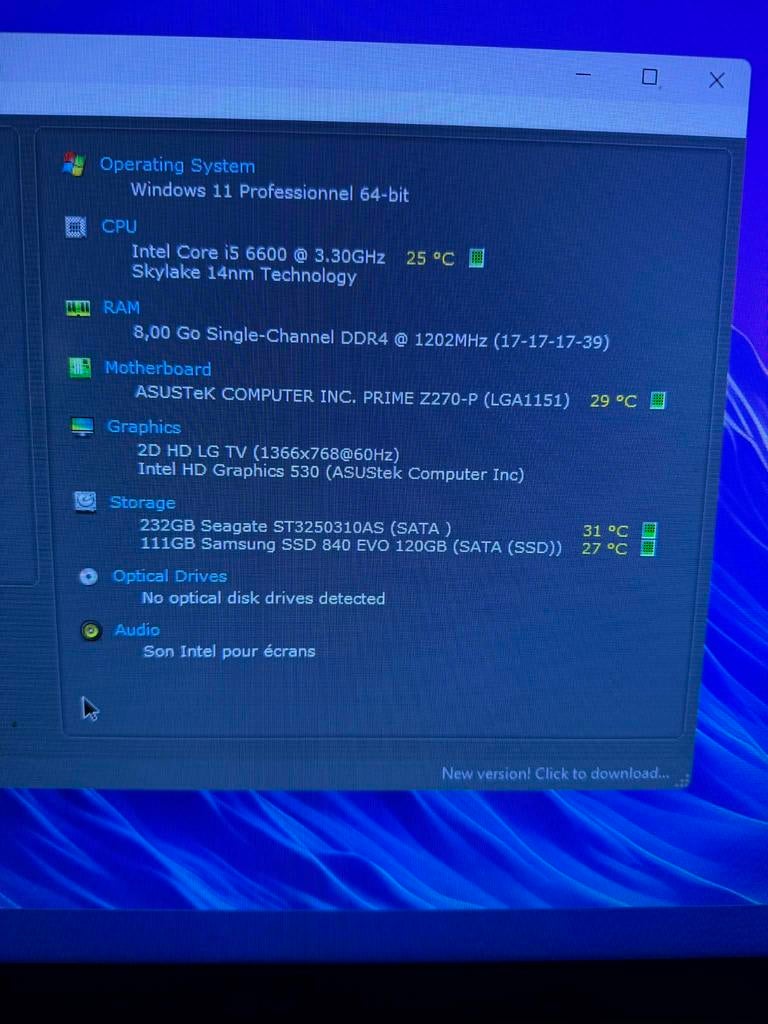Click the New version download link
The height and width of the screenshot is (1024, 768).
pos(555,773)
